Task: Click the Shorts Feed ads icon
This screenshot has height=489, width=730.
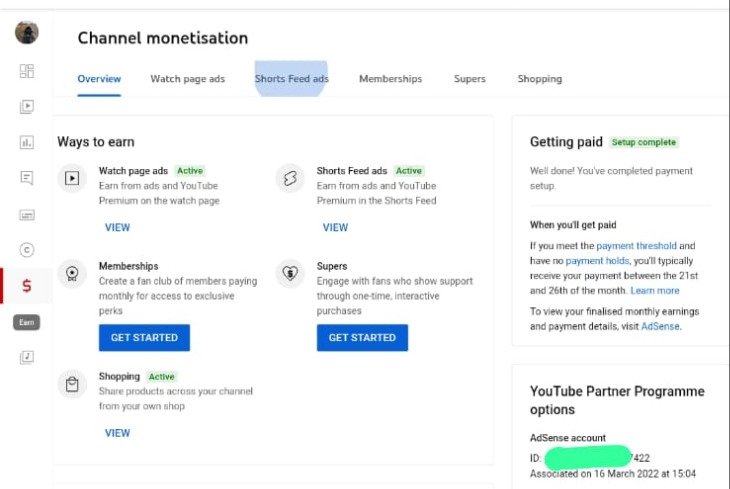Action: 290,178
